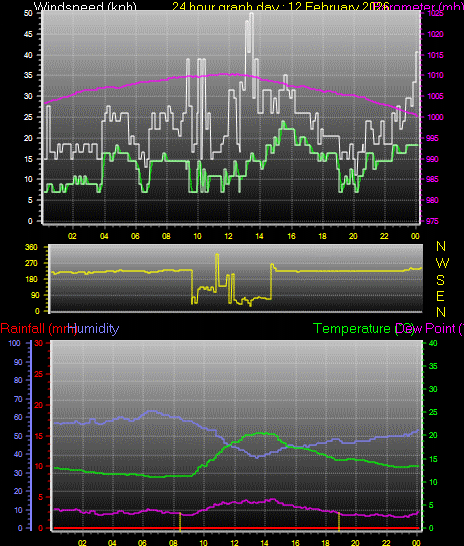Select the 1015 barometer axis value
This screenshot has height=546, width=464.
(435, 55)
